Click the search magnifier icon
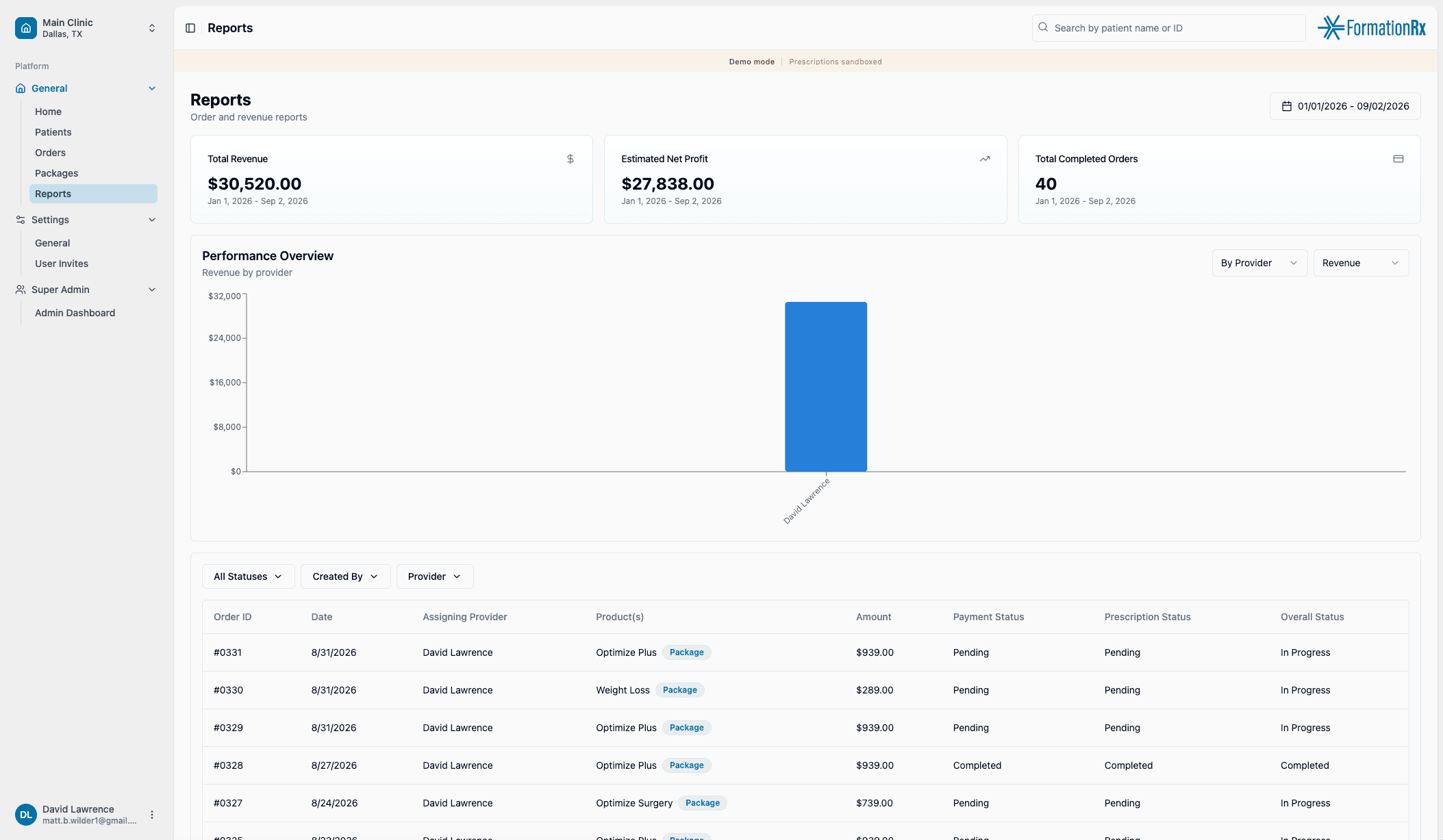The image size is (1443, 840). coord(1043,27)
